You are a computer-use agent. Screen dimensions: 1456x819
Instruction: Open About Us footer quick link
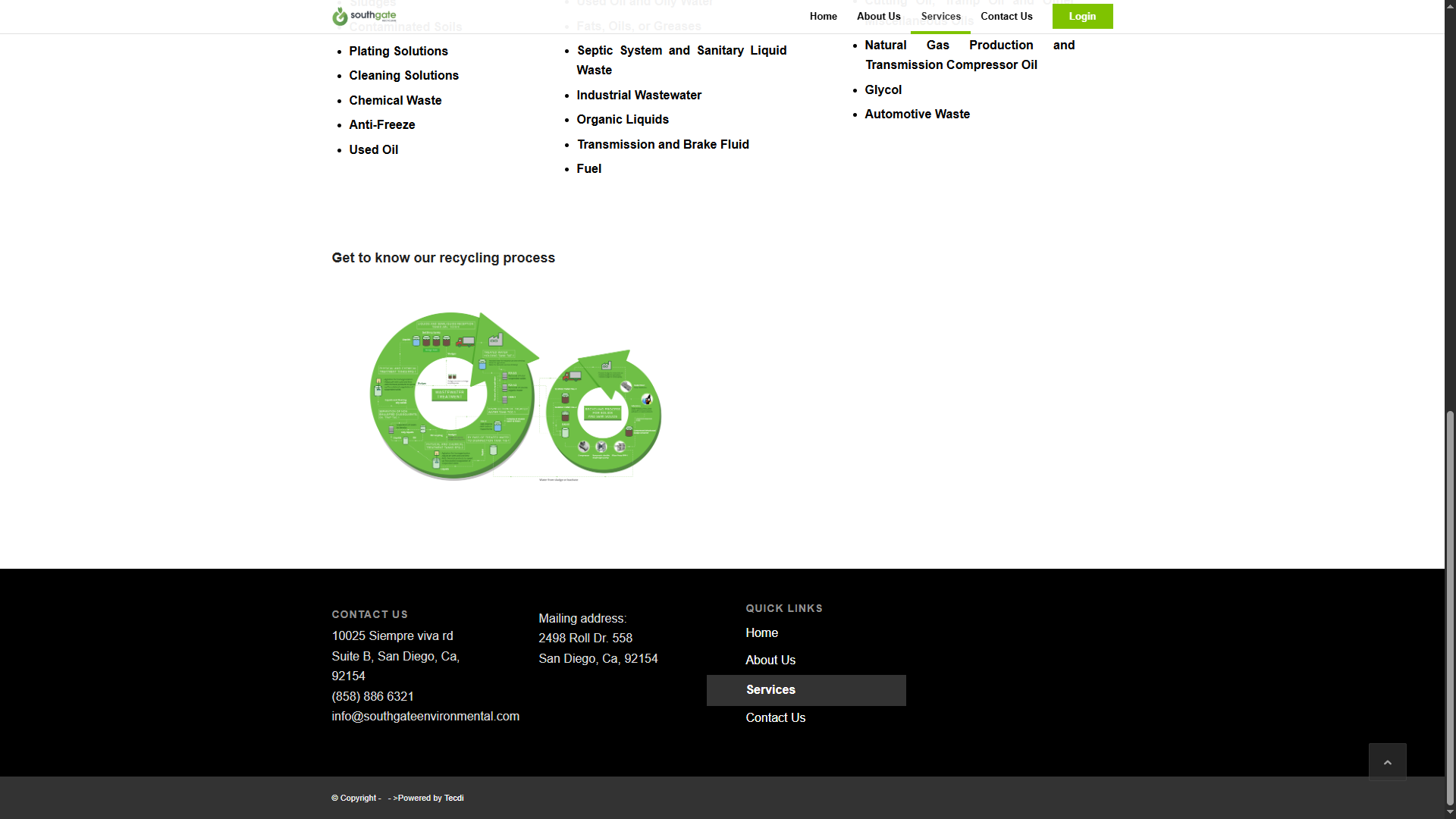(770, 660)
